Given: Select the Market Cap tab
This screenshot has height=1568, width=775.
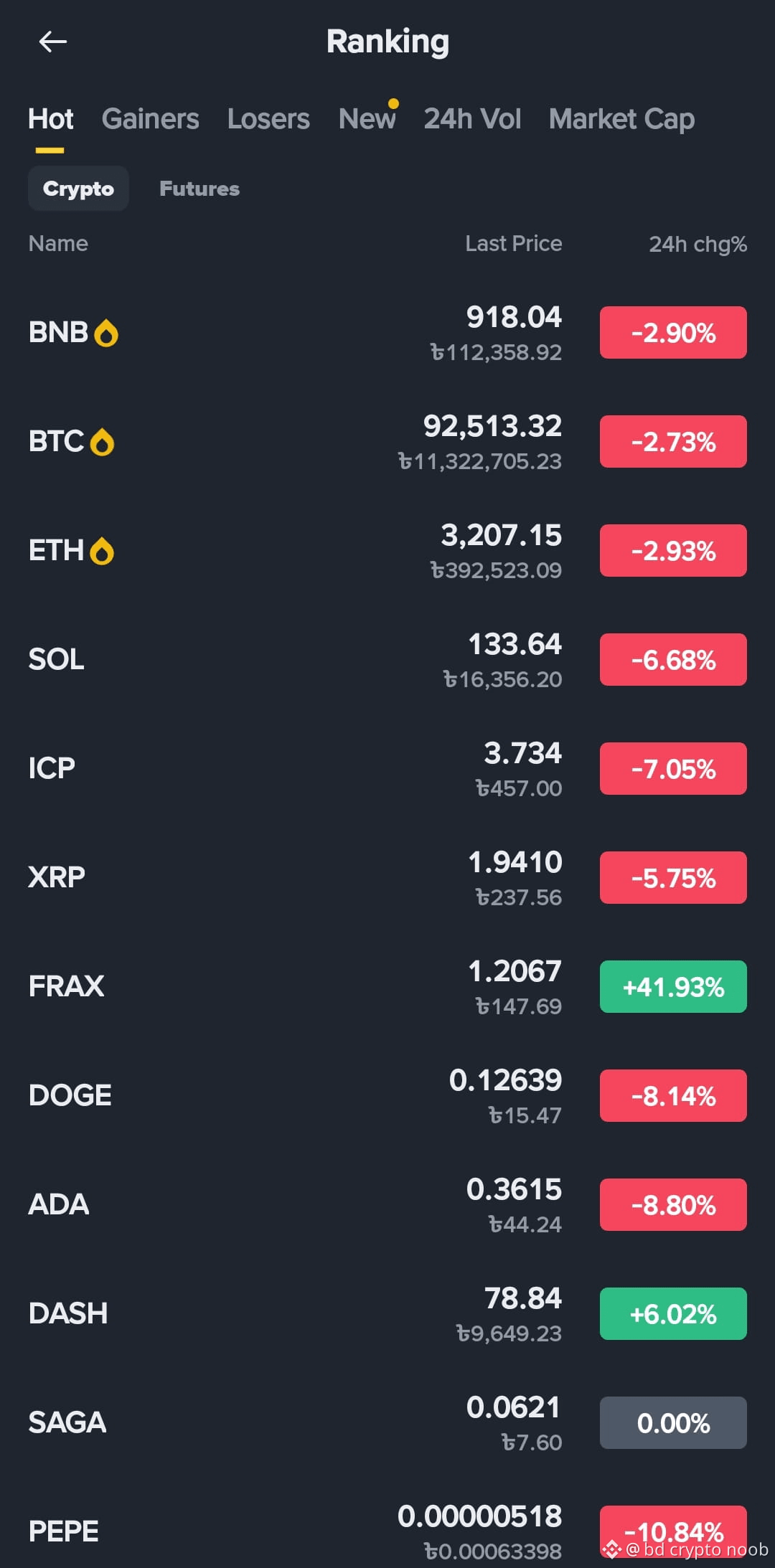Looking at the screenshot, I should click(x=621, y=118).
